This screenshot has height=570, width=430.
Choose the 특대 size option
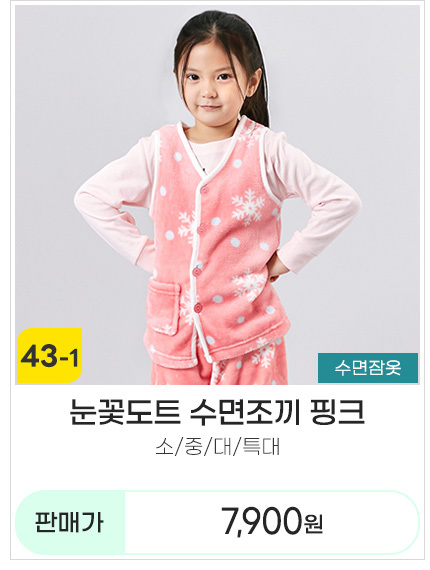261,447
